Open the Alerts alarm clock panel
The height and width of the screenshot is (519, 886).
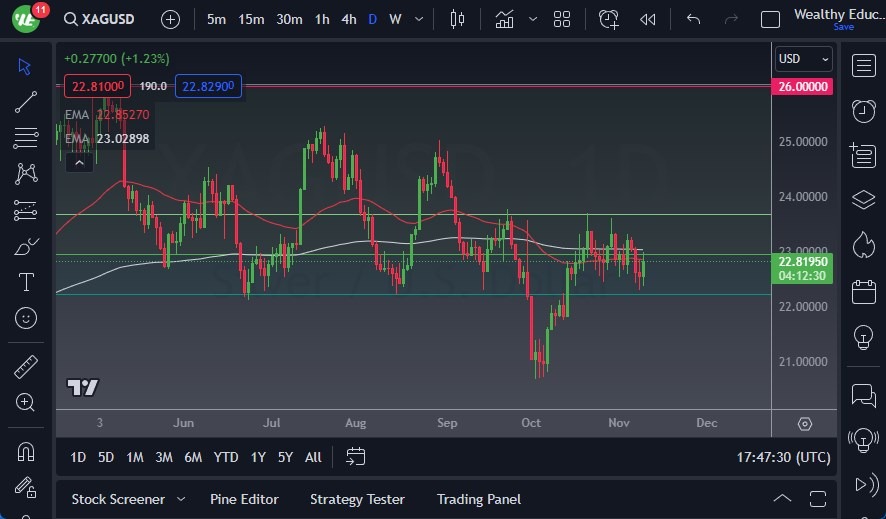pos(863,110)
